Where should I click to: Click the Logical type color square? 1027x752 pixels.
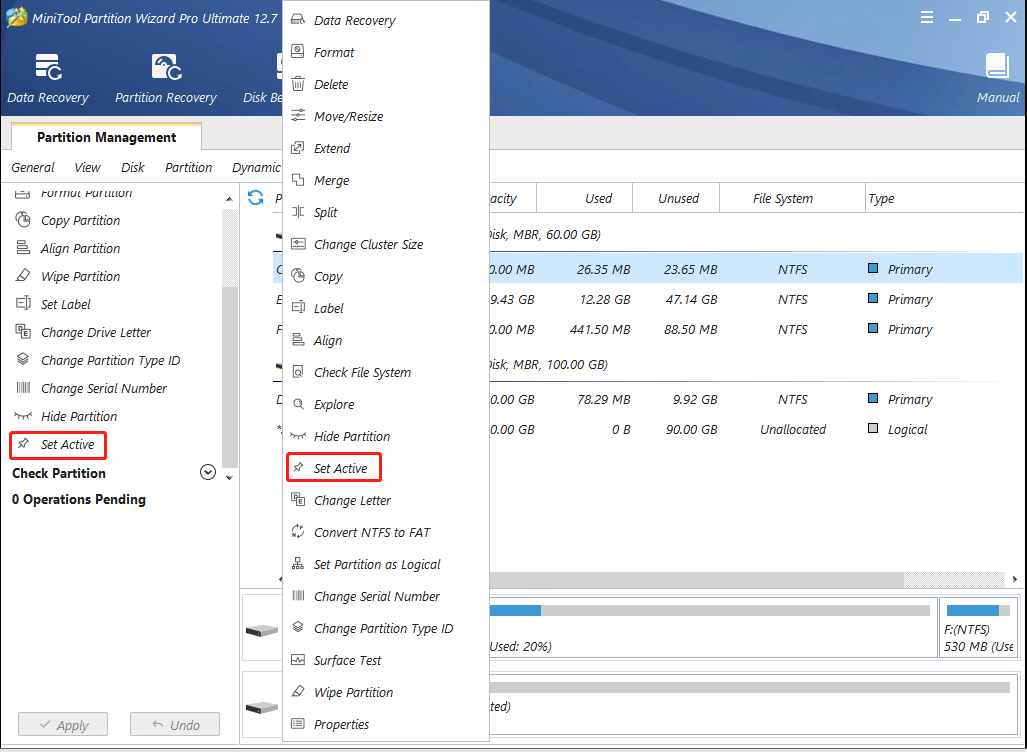tap(872, 428)
